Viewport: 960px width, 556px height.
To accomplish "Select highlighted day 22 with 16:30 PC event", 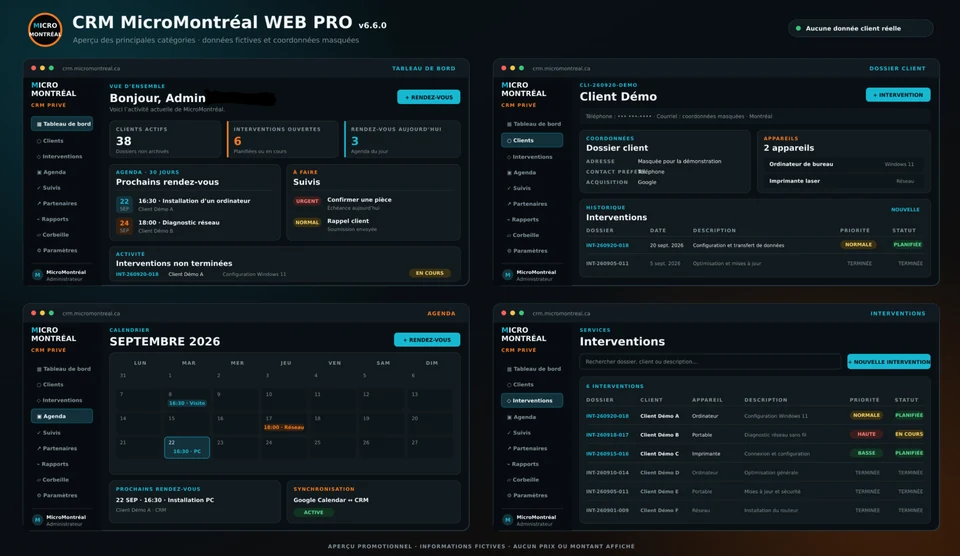I will 187,447.
